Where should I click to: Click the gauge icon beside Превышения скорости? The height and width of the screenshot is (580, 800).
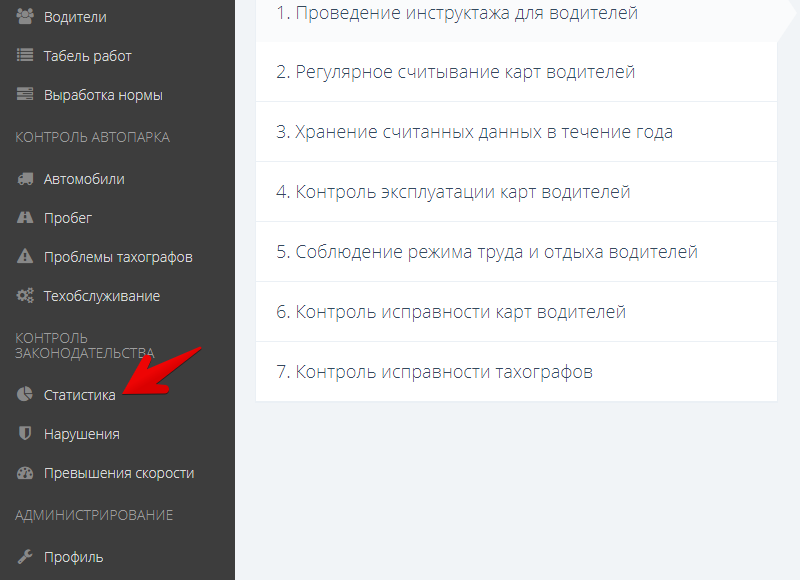coord(24,472)
